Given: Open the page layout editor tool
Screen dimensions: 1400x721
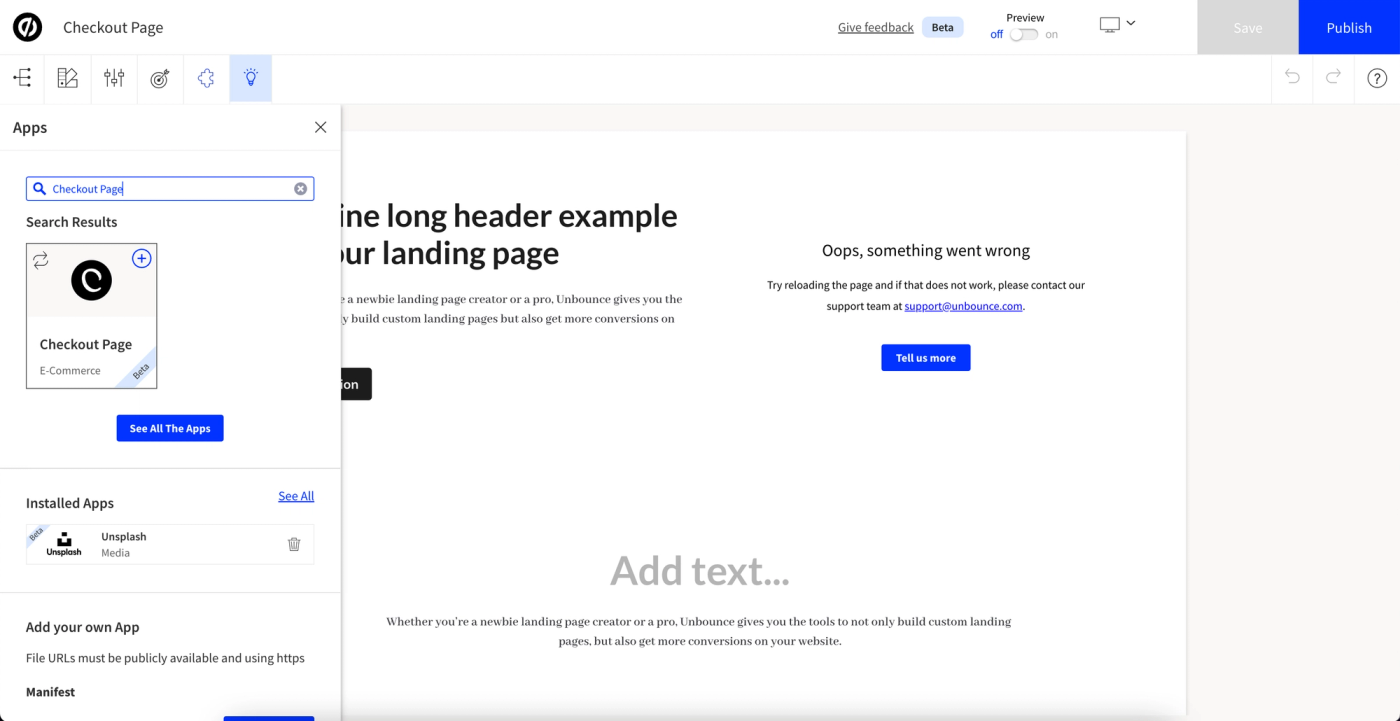Looking at the screenshot, I should 68,78.
